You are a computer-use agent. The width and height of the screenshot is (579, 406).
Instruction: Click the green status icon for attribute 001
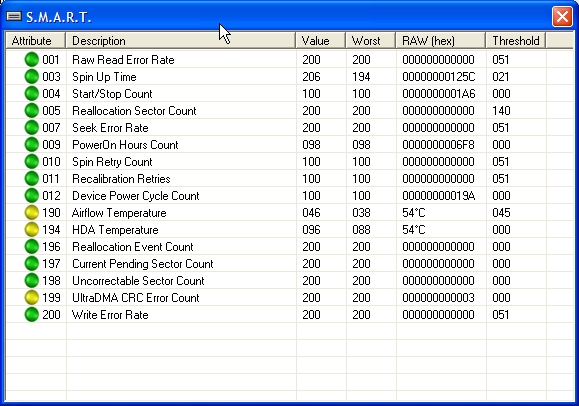pos(32,59)
